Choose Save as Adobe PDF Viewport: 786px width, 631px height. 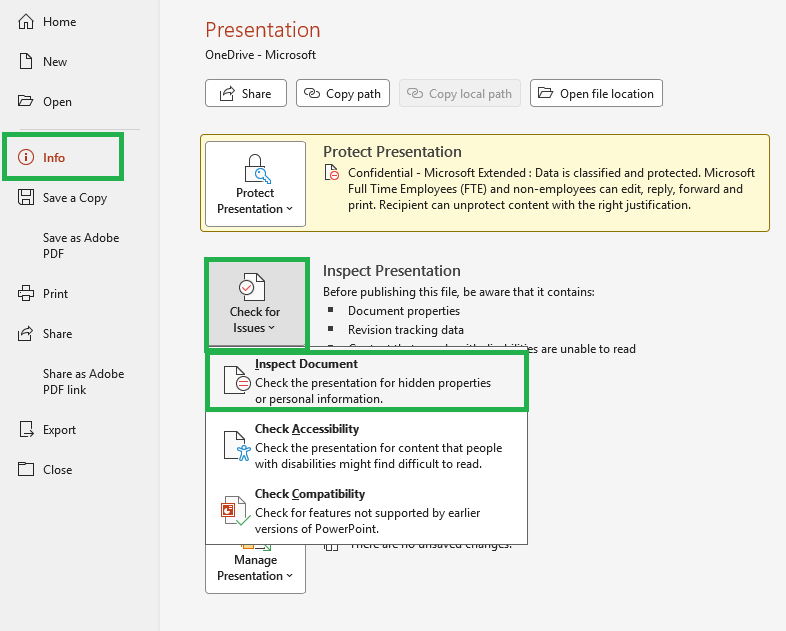(x=81, y=246)
